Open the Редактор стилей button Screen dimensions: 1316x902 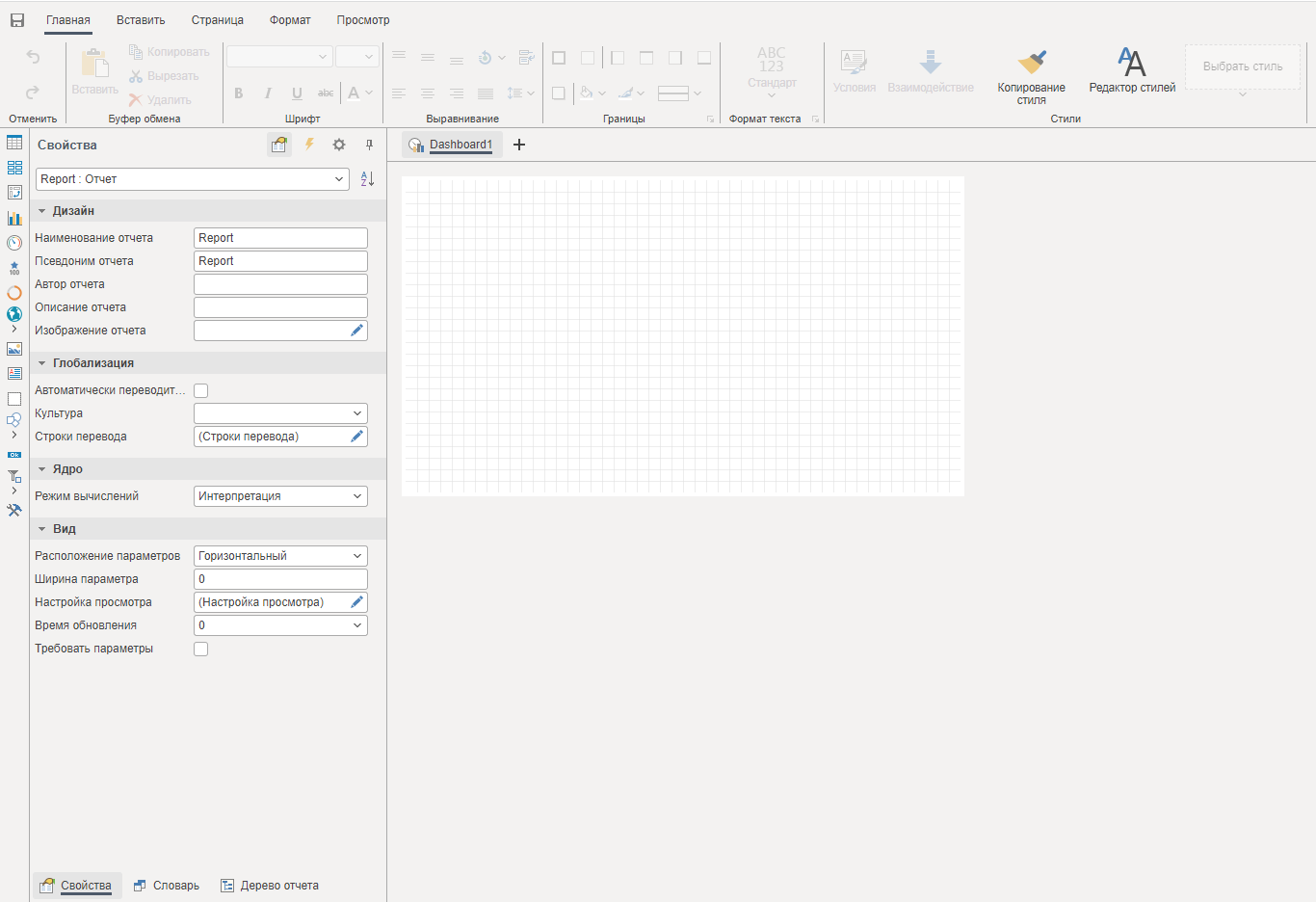tap(1132, 71)
